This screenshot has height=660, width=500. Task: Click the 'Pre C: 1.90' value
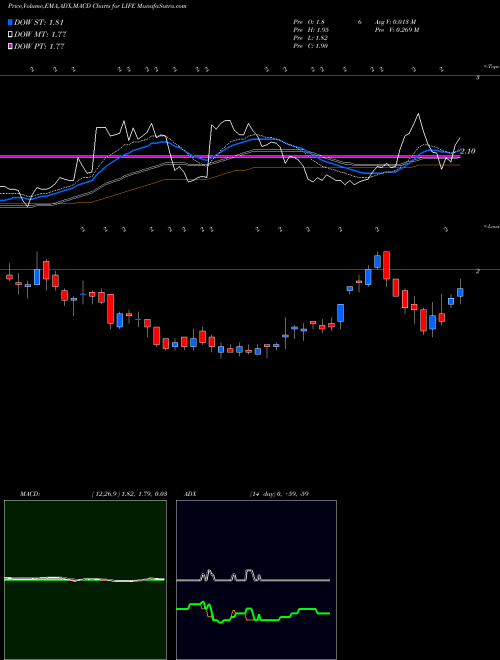[311, 46]
